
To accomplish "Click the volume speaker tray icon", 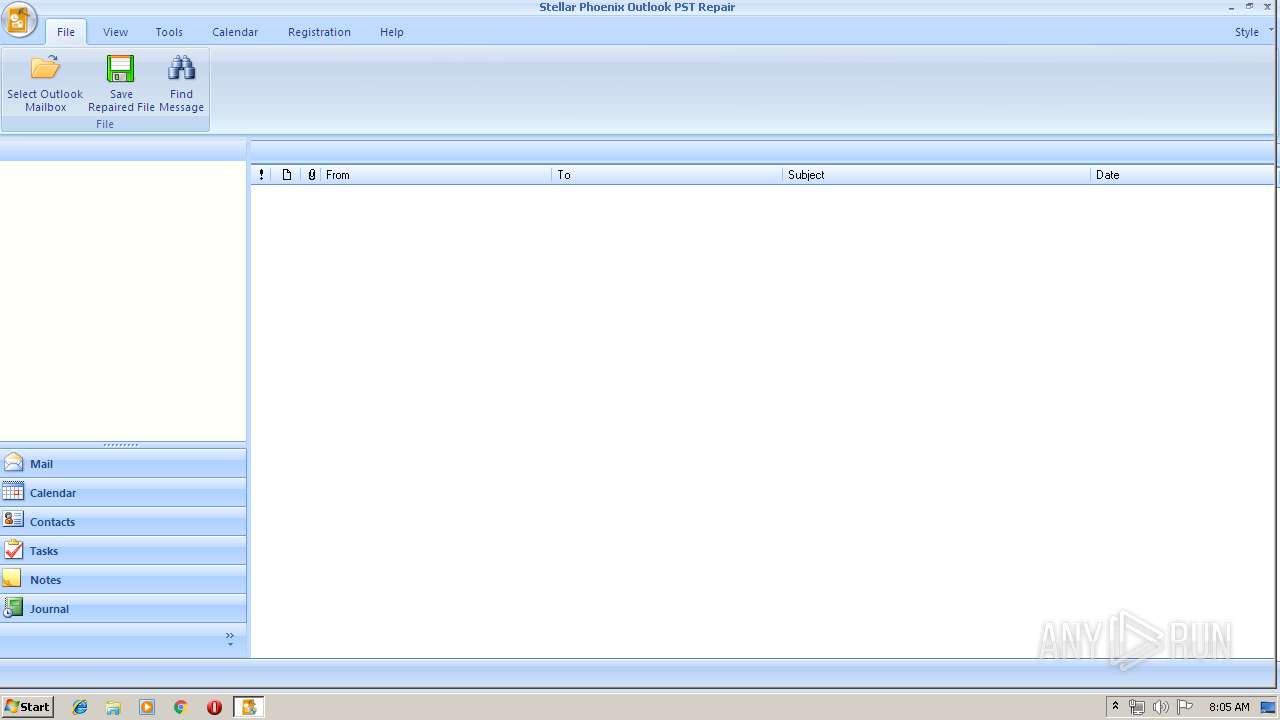I will pyautogui.click(x=1160, y=707).
